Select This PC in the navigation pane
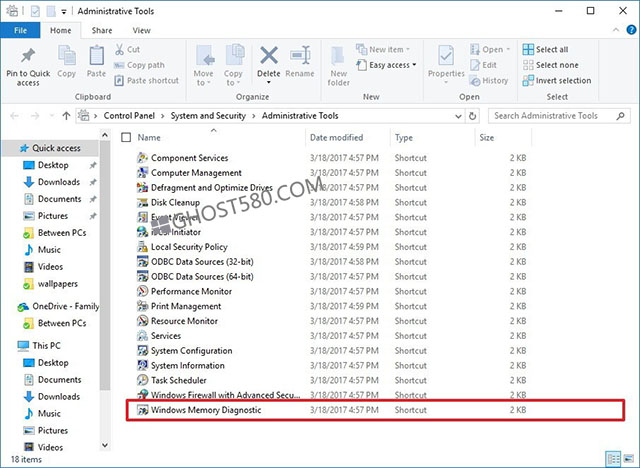Screen dimensions: 640x468 [39, 346]
